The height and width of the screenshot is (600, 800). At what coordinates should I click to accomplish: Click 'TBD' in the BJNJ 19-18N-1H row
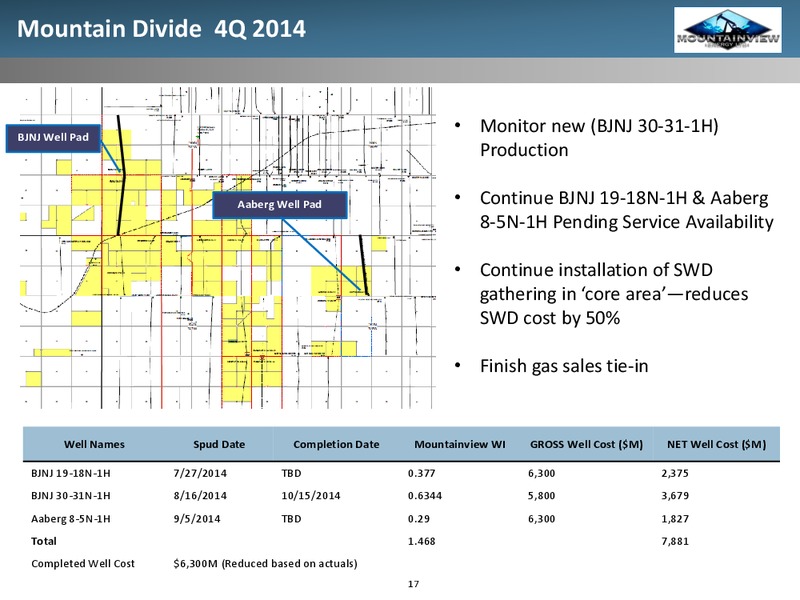(x=291, y=473)
